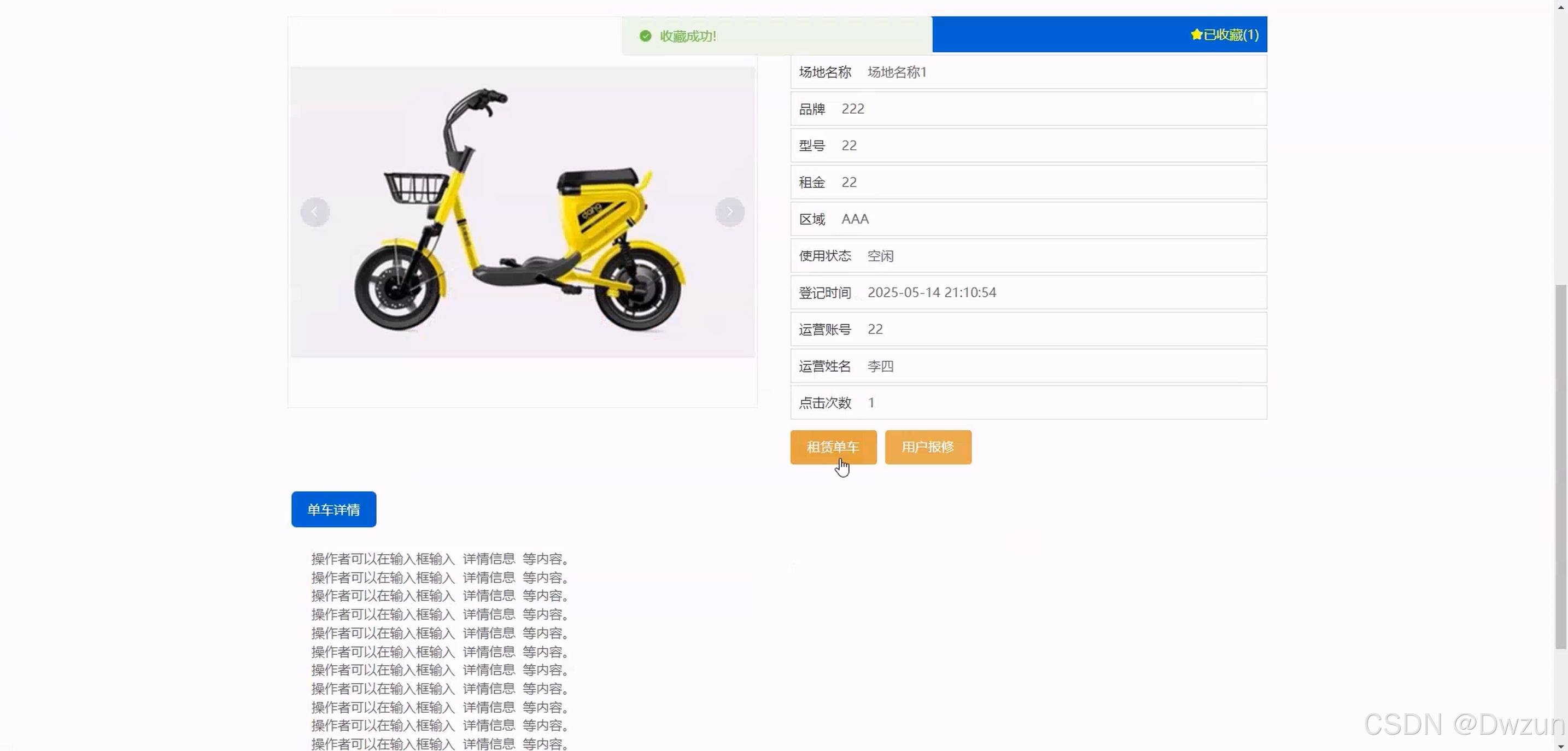Click the 收藏成功 notification message
The height and width of the screenshot is (751, 1568).
688,37
